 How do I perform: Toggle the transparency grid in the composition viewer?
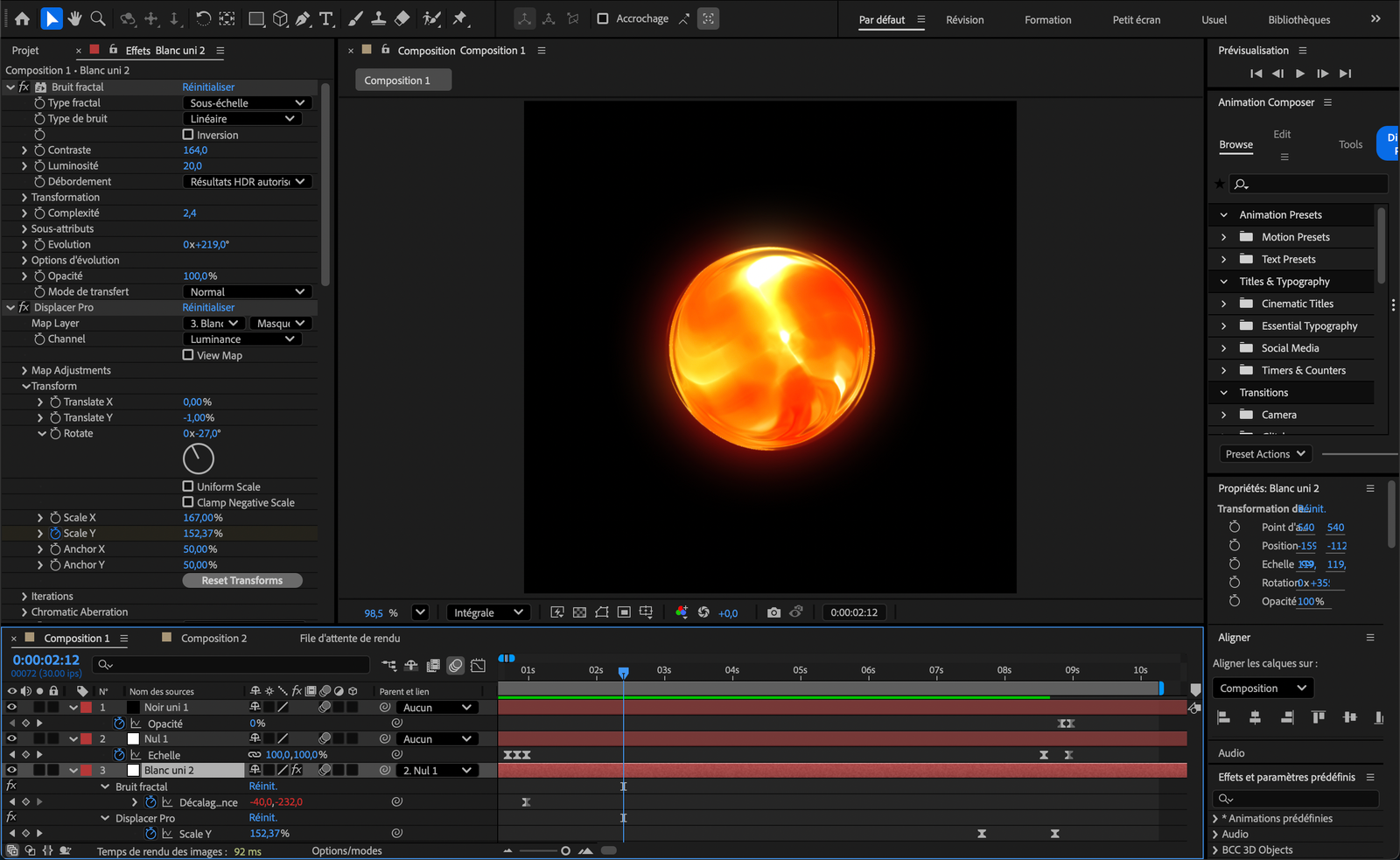coord(579,612)
